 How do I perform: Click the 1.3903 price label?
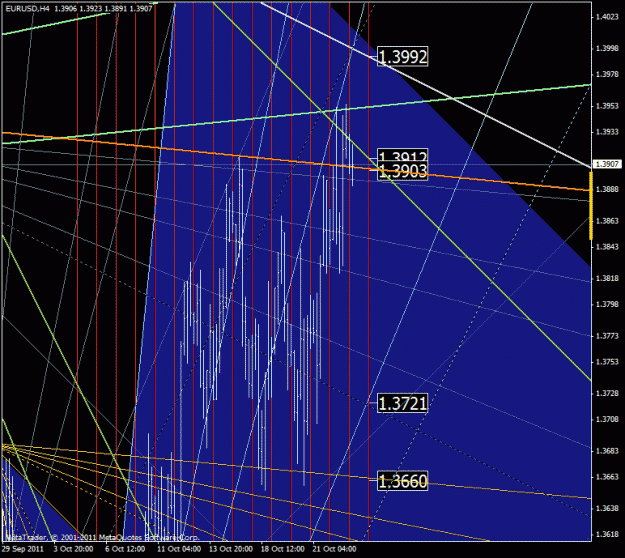point(402,171)
